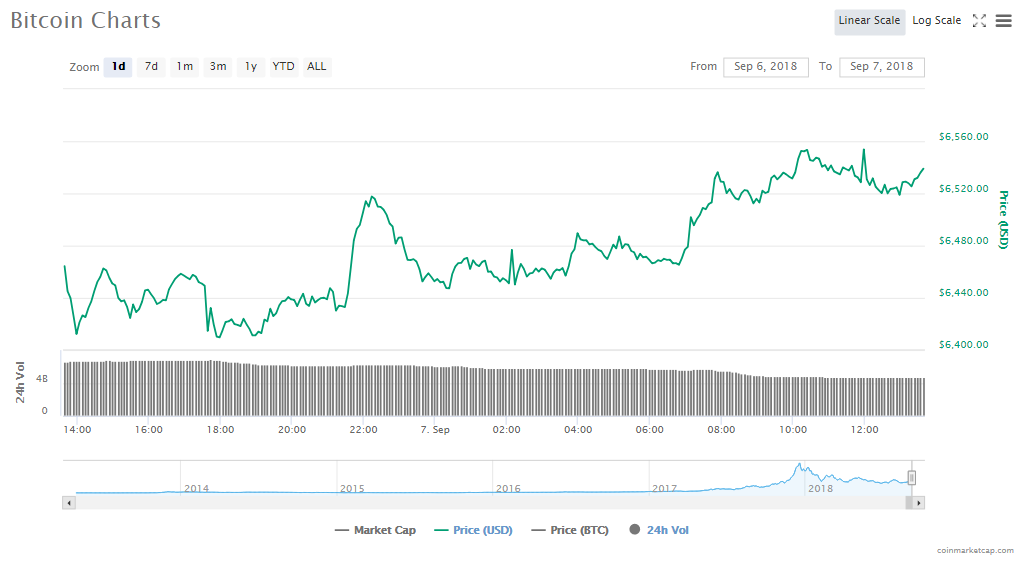Viewport: 1024px width, 566px height.
Task: Set zoom to 3m
Action: point(217,67)
